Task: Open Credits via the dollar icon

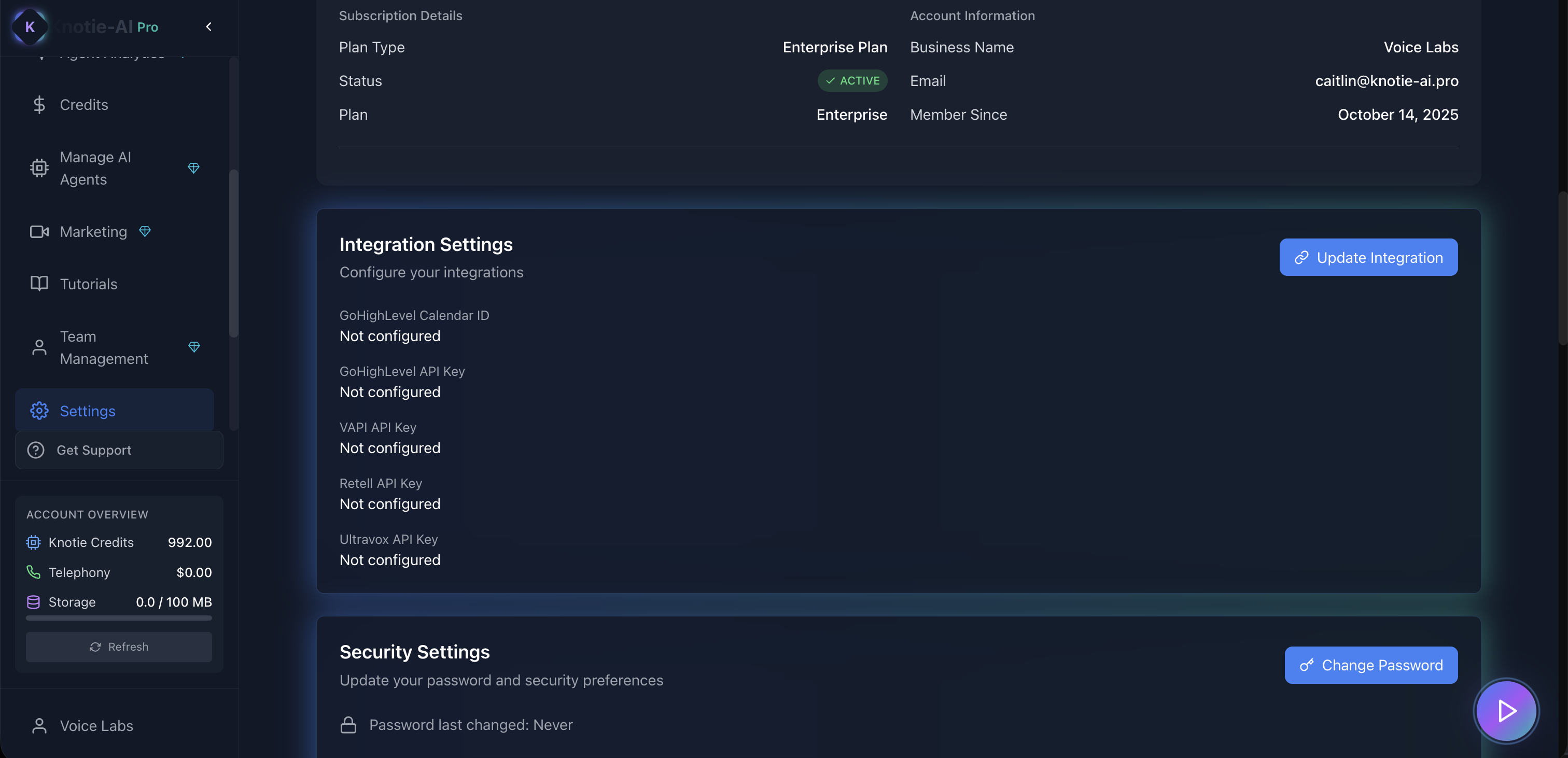Action: click(x=39, y=105)
